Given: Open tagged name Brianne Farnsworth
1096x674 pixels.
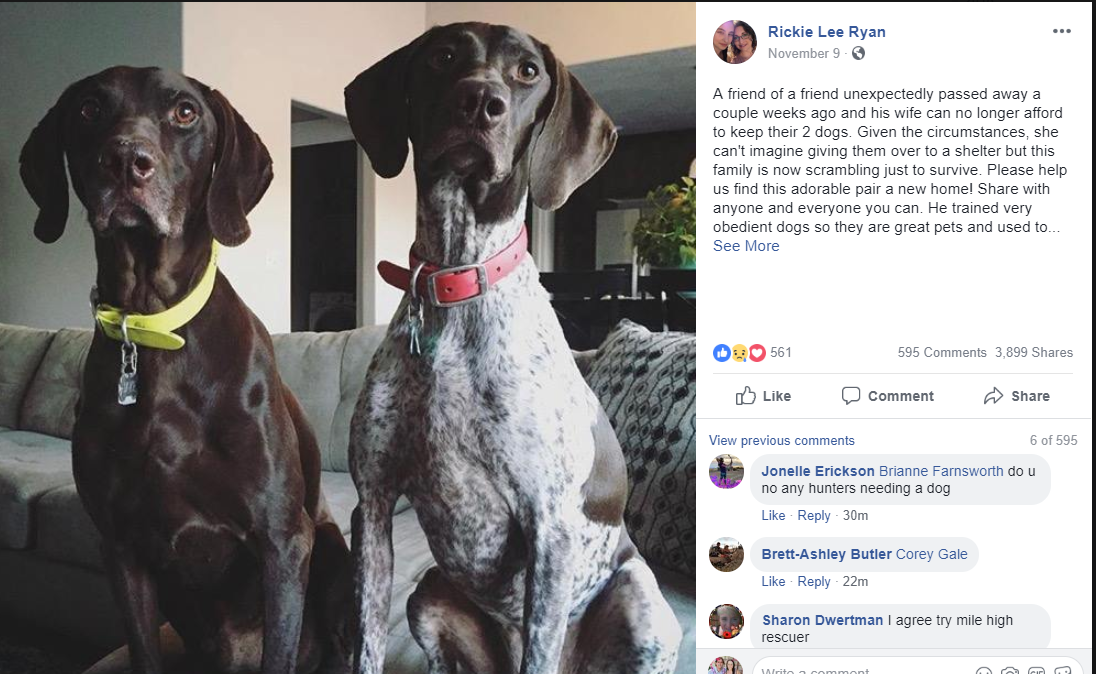Looking at the screenshot, I should (941, 471).
